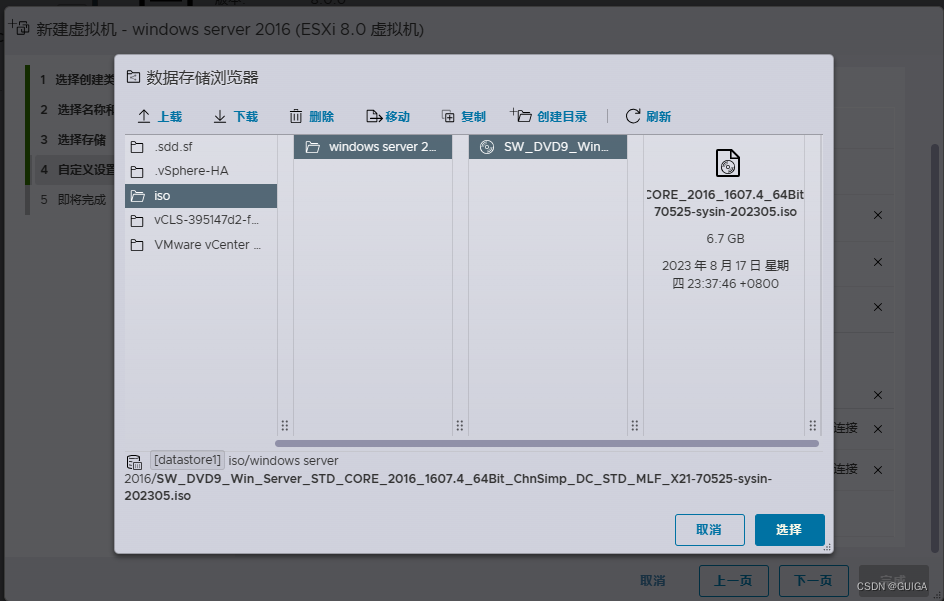
Task: Click the vCLS-395147d2 folder icon
Action: click(x=137, y=220)
